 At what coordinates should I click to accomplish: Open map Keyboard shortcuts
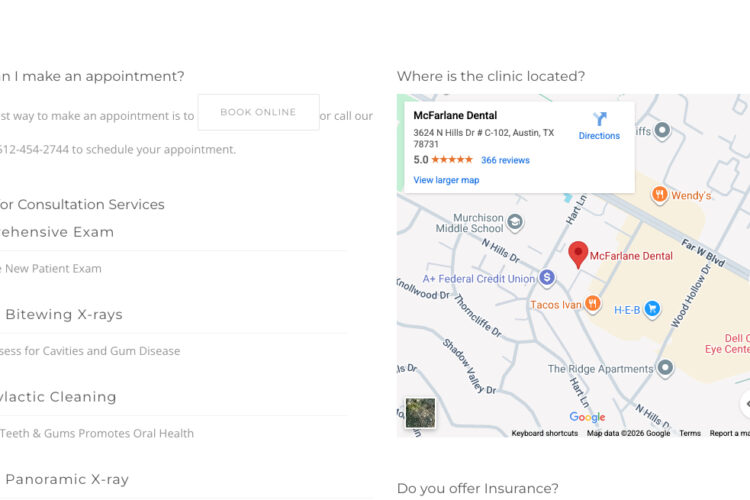click(x=544, y=433)
